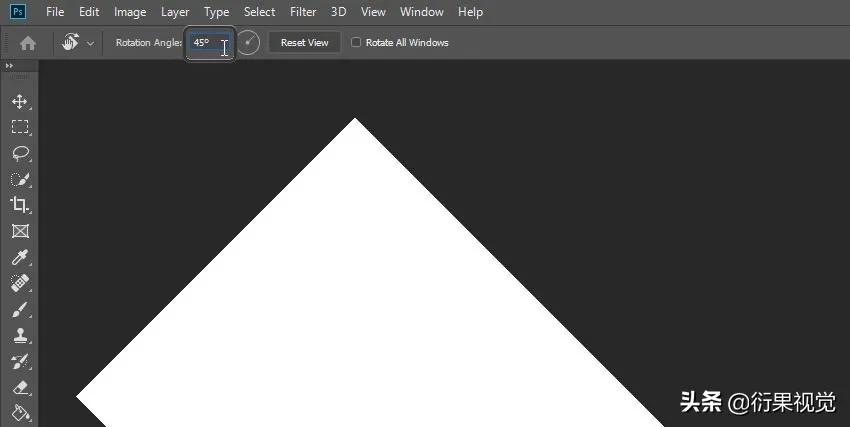Image resolution: width=850 pixels, height=427 pixels.
Task: Open the Rotate View tool preset dropdown
Action: coord(91,43)
